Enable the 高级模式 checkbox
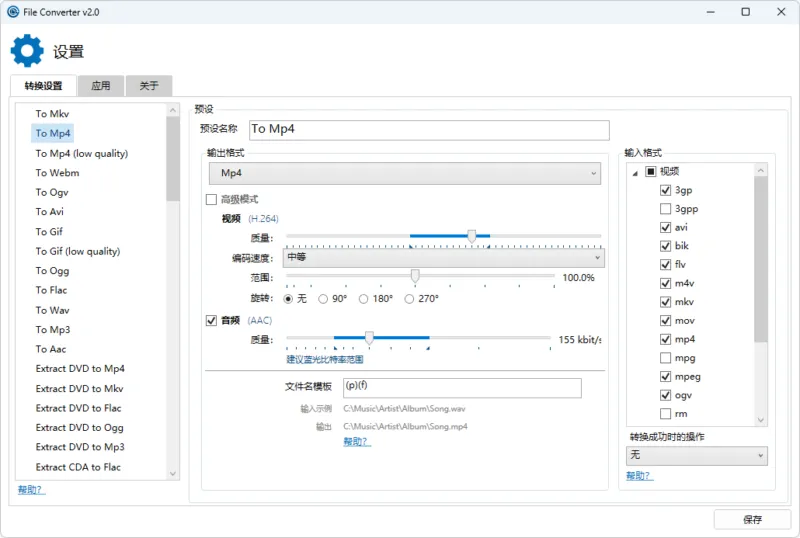The width and height of the screenshot is (800, 538). 211,199
